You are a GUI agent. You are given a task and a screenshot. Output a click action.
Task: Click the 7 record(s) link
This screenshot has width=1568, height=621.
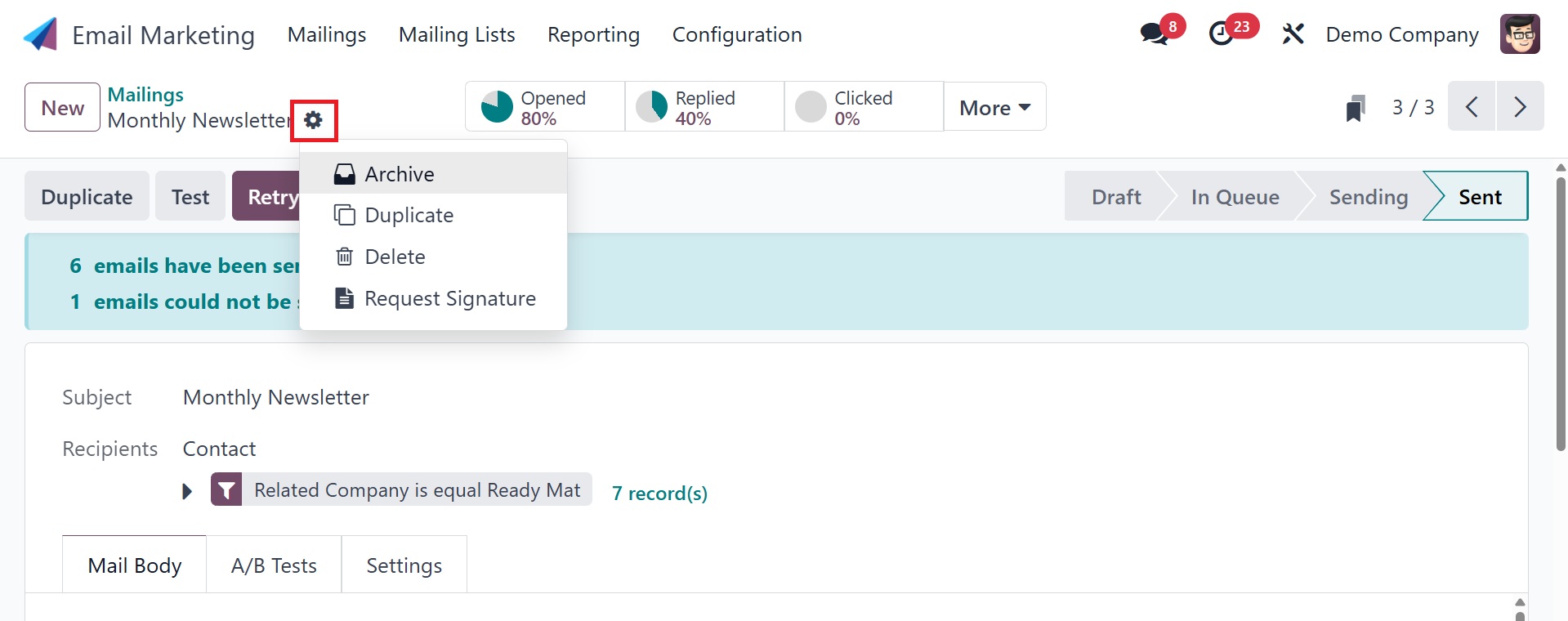coord(659,494)
